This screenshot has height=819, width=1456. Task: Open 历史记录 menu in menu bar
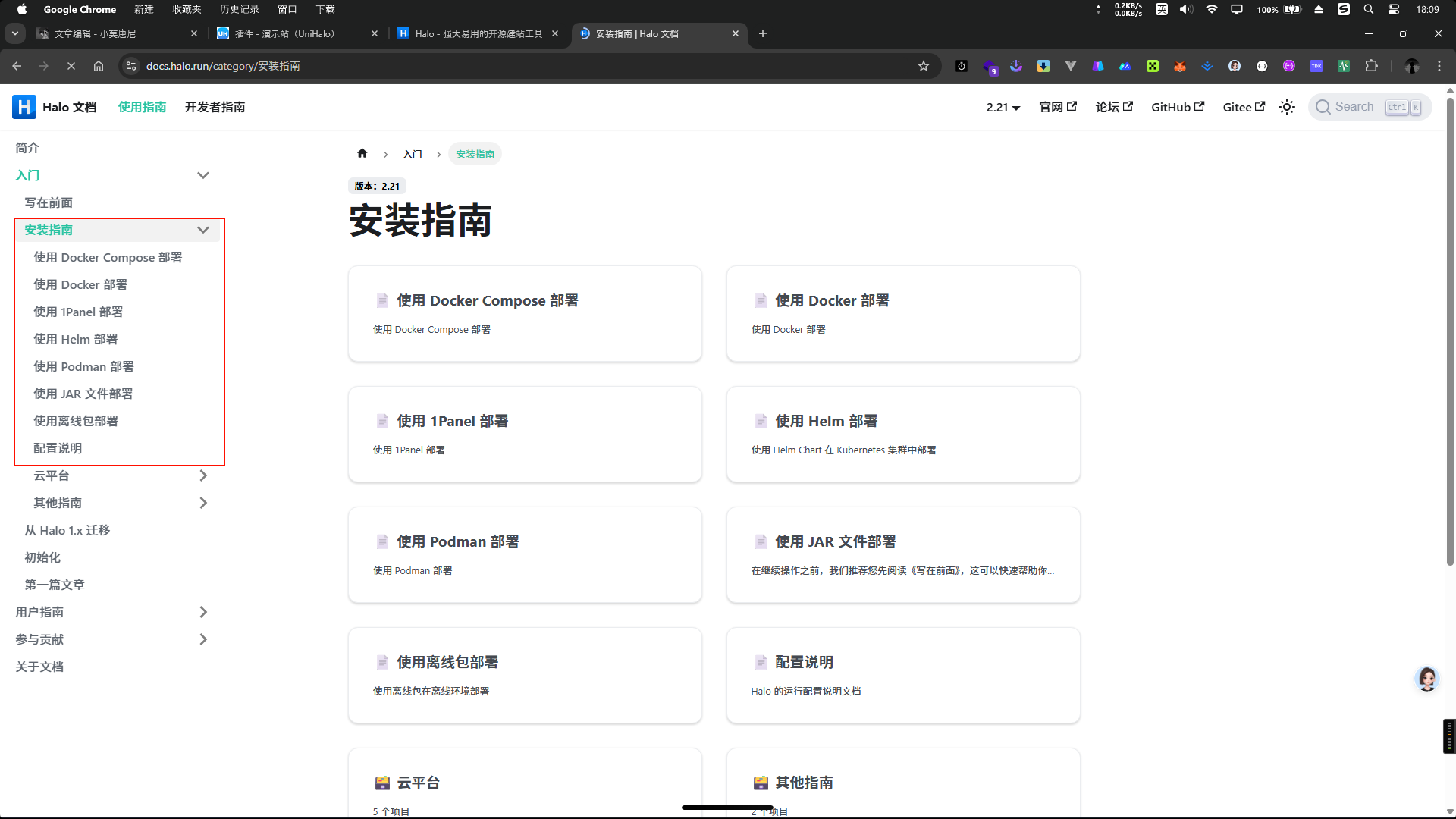pyautogui.click(x=239, y=9)
